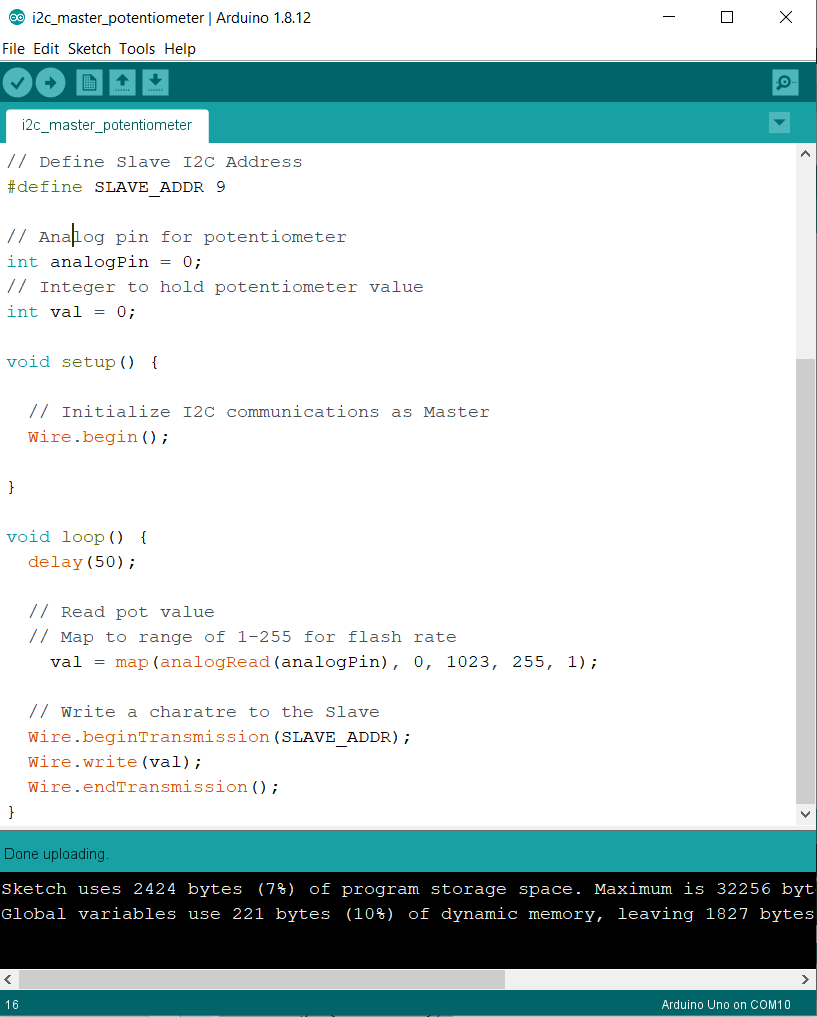Click the 'delay(50);' line

click(x=82, y=562)
